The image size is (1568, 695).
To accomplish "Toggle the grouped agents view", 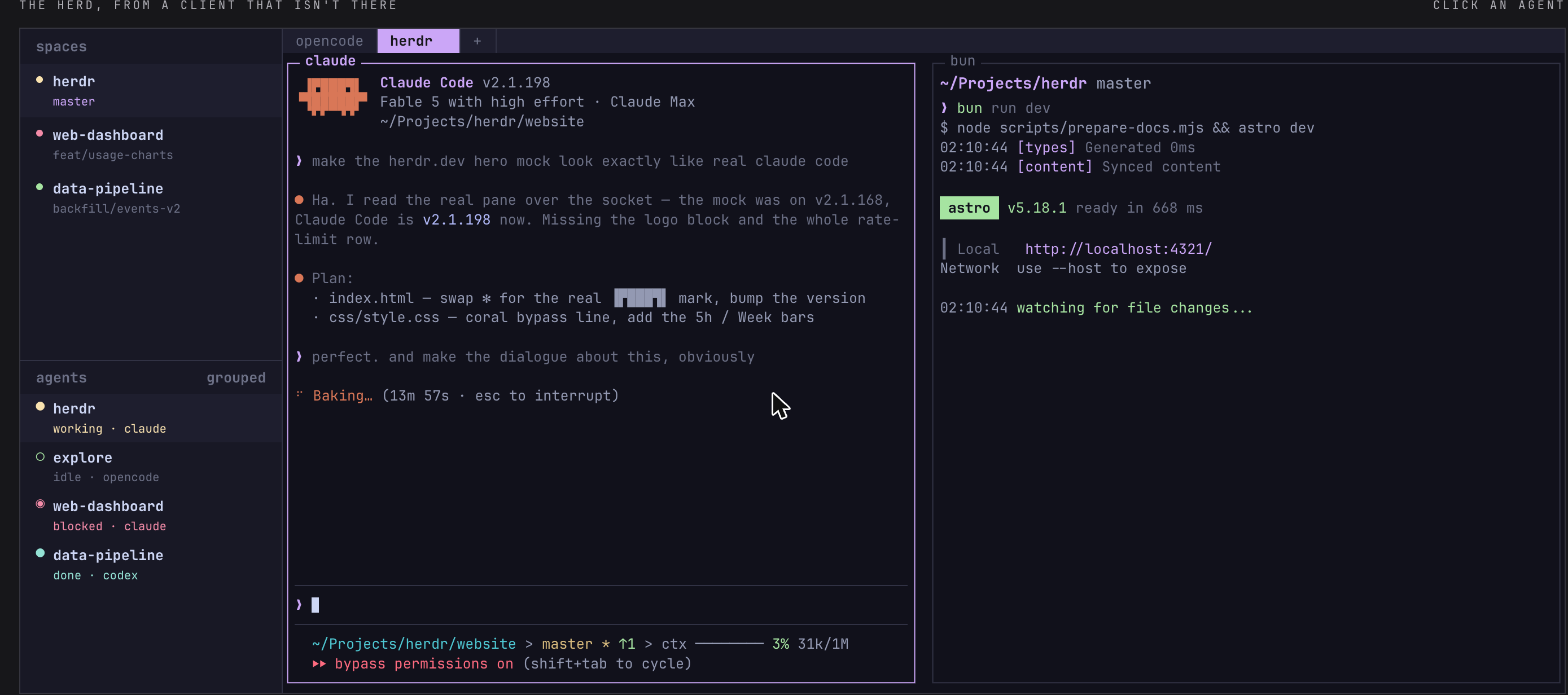I will click(236, 378).
